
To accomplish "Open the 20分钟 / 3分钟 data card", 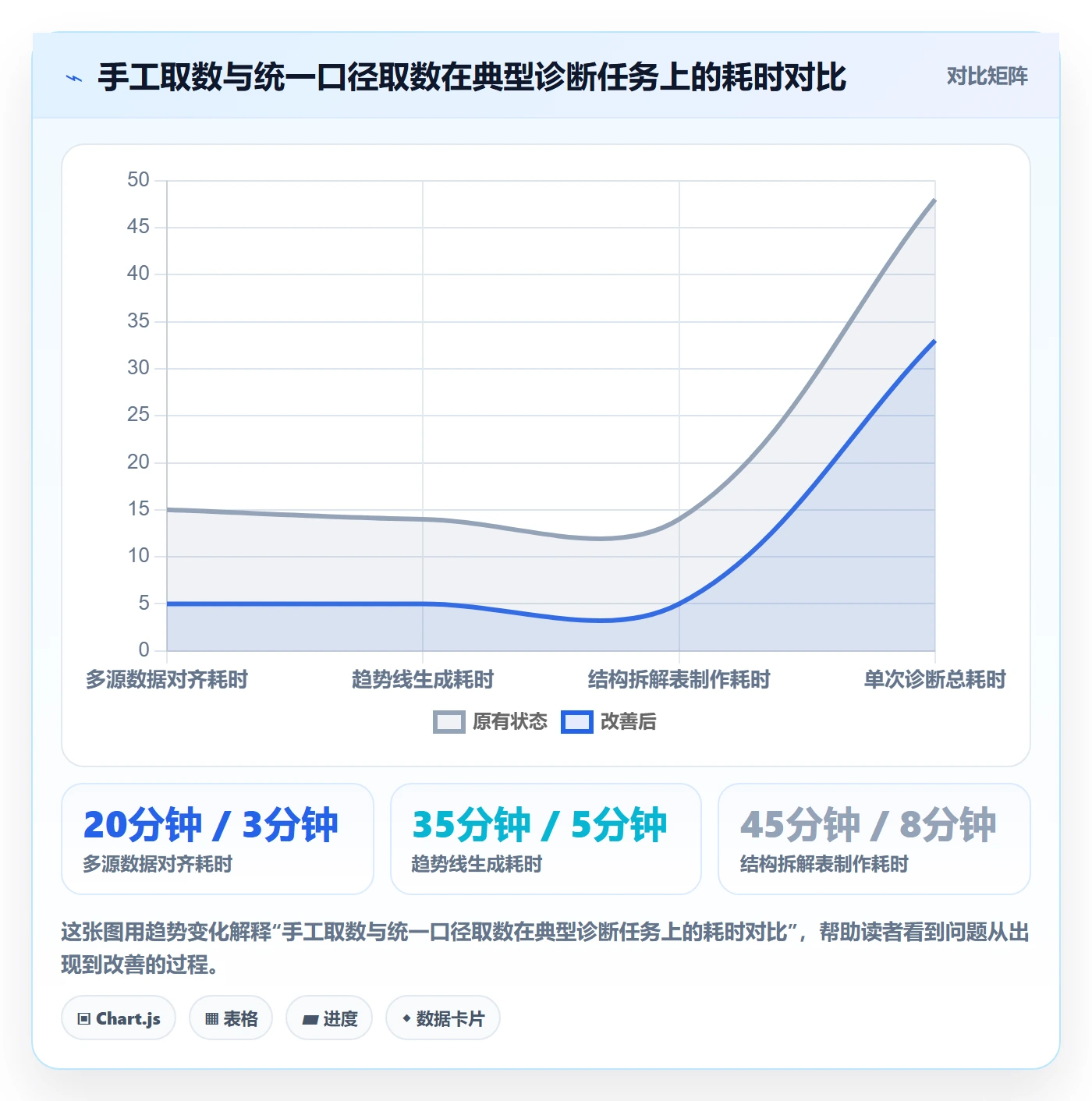I will (x=218, y=839).
